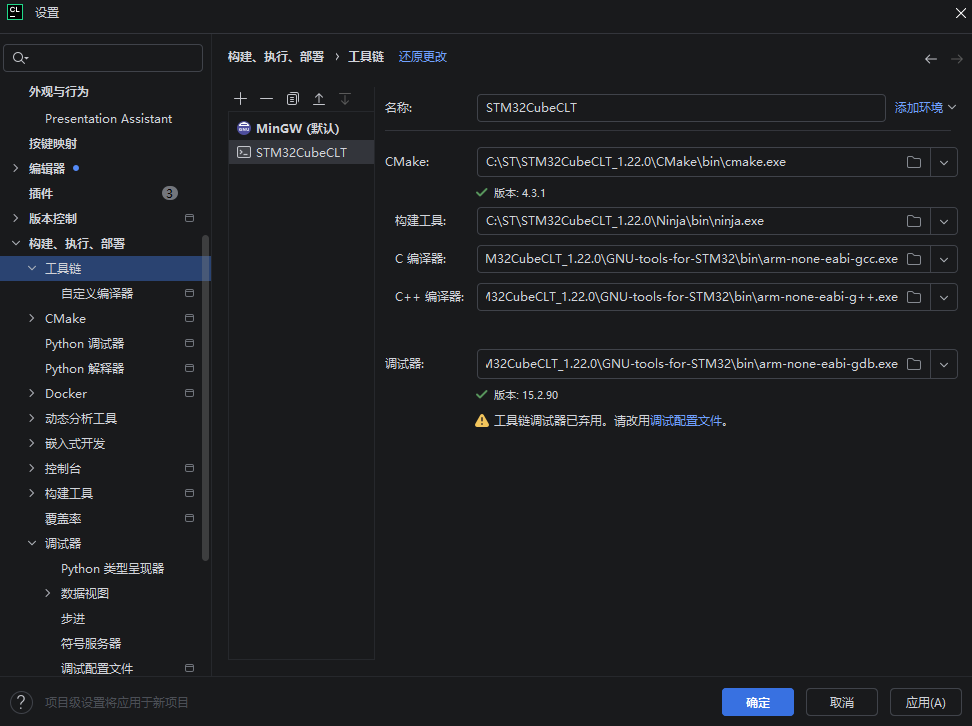
Task: Expand the 动态分析工具 node
Action: 32,418
